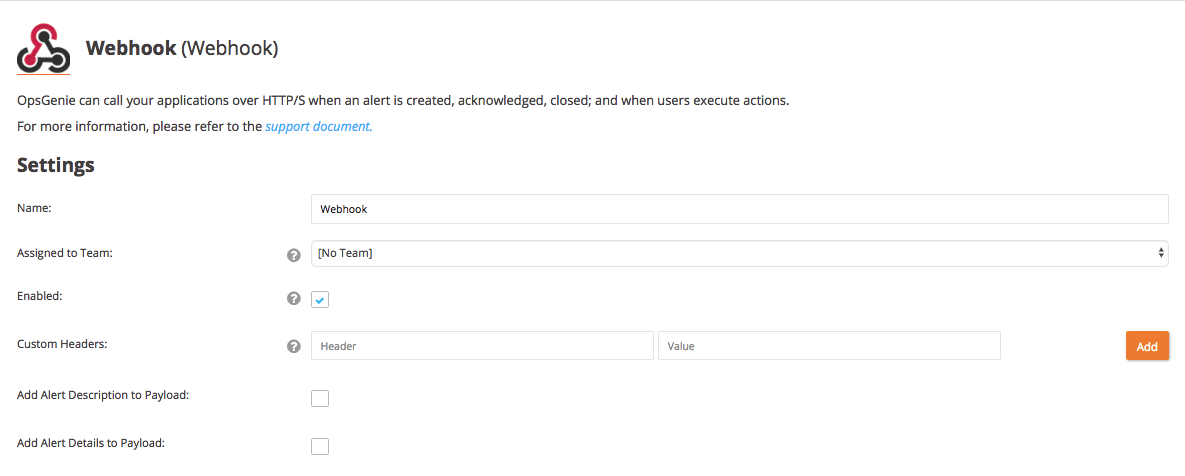Click the OpsGenie HTTP/S description sentence
Screen dimensions: 1185x476
(x=403, y=100)
